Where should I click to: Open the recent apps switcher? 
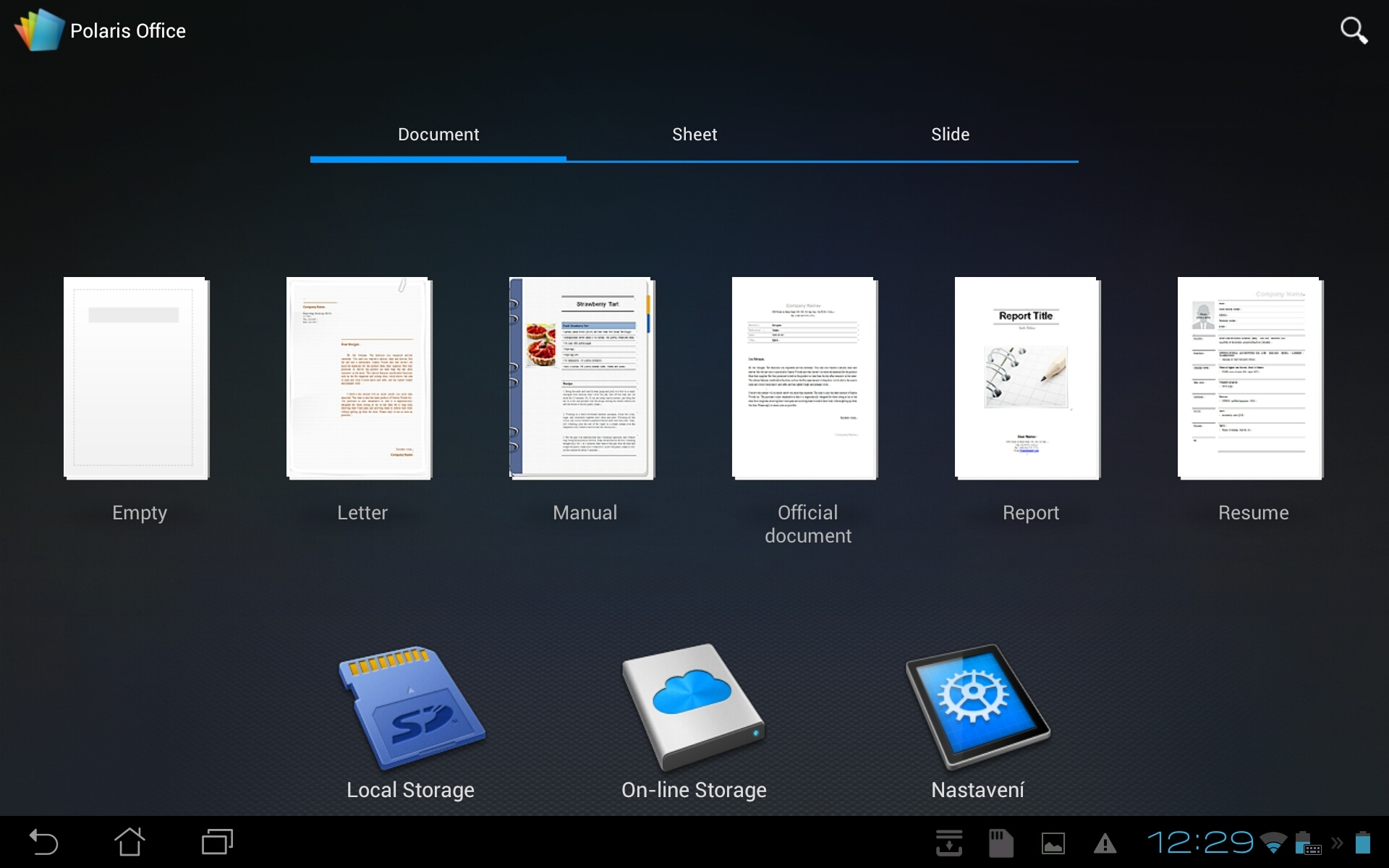tap(217, 842)
